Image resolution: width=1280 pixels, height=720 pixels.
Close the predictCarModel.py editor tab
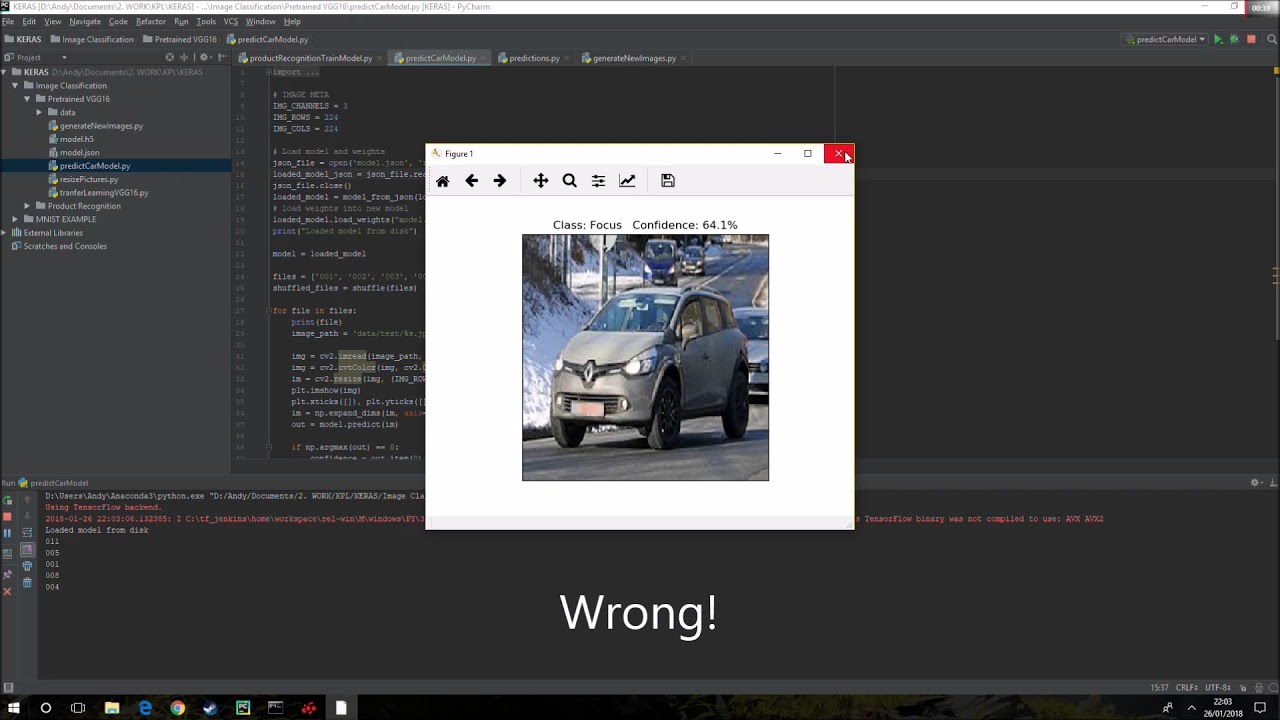pyautogui.click(x=483, y=58)
